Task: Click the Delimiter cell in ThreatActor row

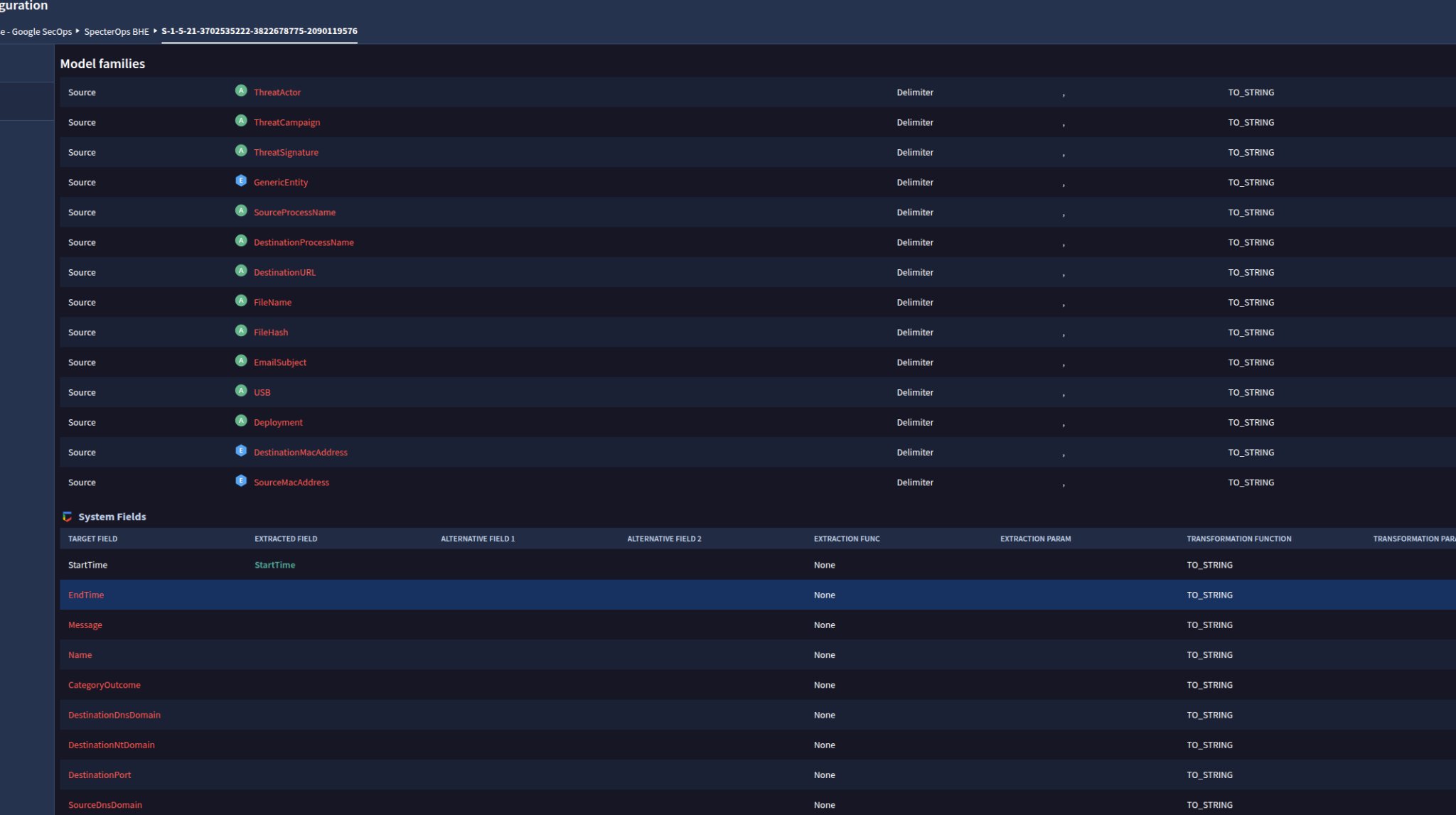Action: tap(915, 92)
